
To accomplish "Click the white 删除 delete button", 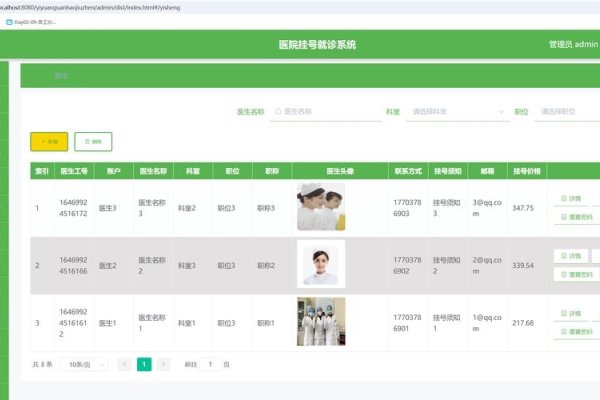I will pos(93,142).
